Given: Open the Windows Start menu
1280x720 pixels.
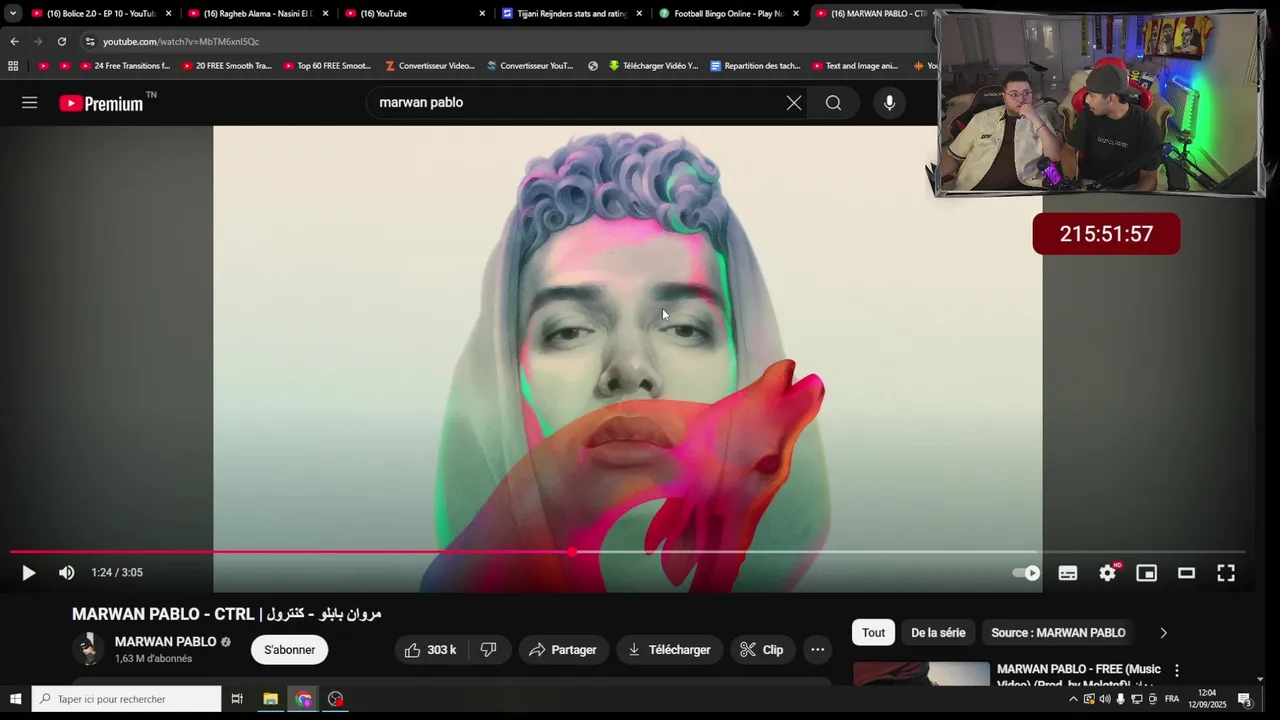Looking at the screenshot, I should coord(15,699).
